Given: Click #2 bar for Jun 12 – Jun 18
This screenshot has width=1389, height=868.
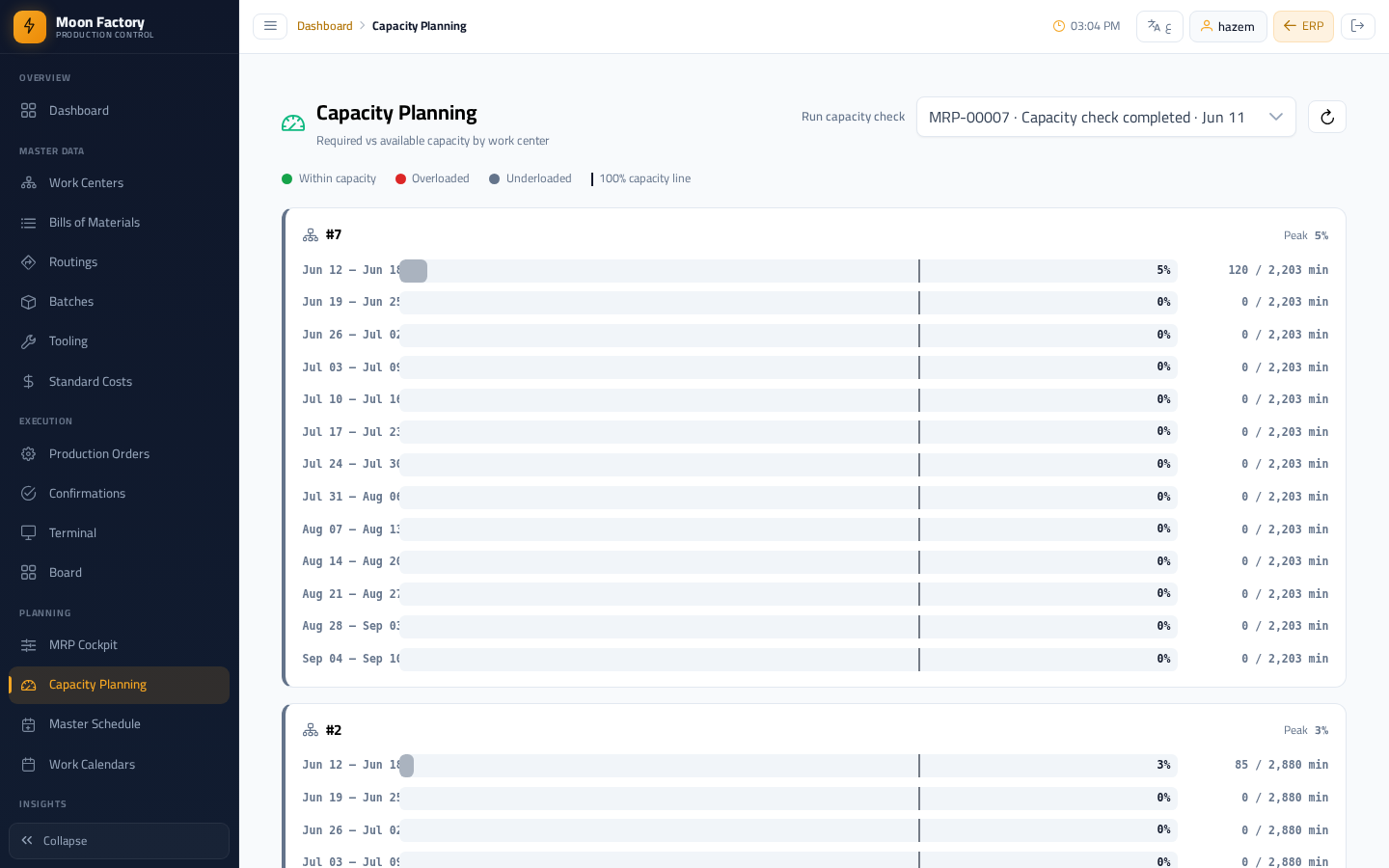Looking at the screenshot, I should (789, 766).
